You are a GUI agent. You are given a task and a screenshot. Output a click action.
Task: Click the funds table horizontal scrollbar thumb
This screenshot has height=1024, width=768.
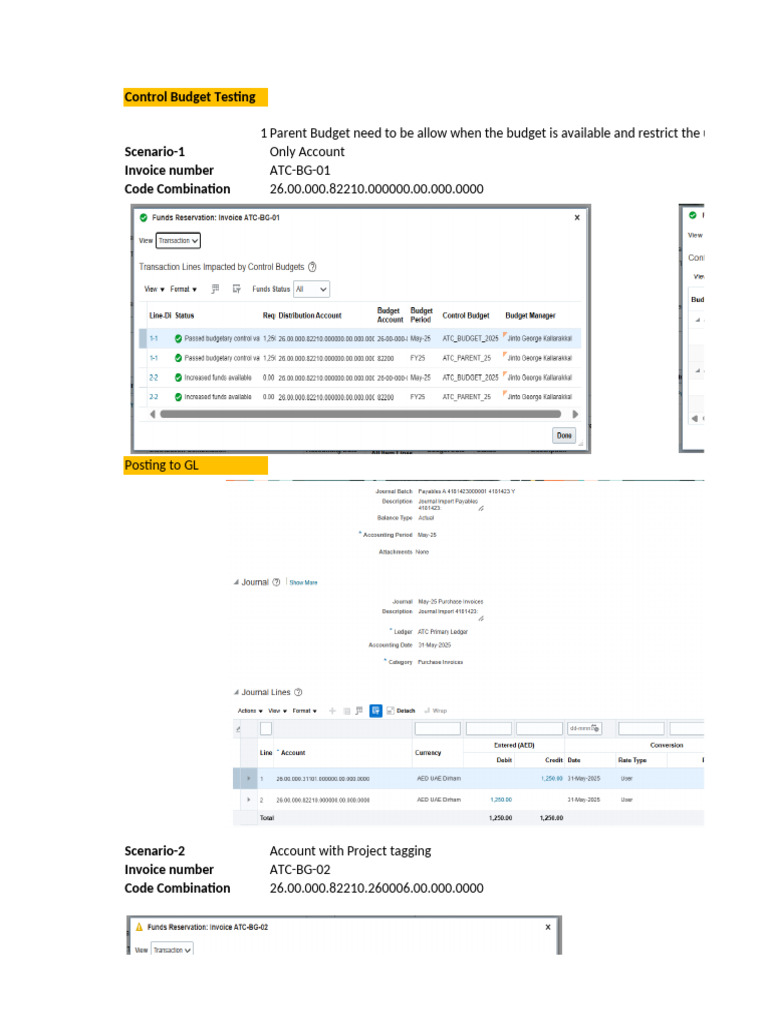point(360,414)
